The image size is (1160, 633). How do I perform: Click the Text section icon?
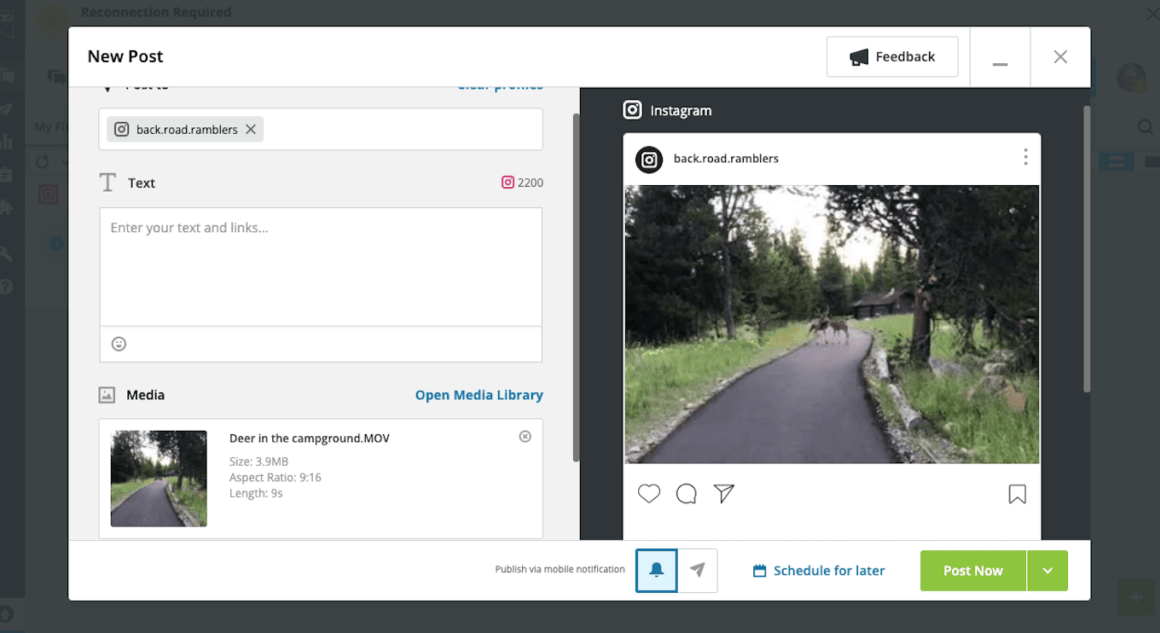[107, 182]
